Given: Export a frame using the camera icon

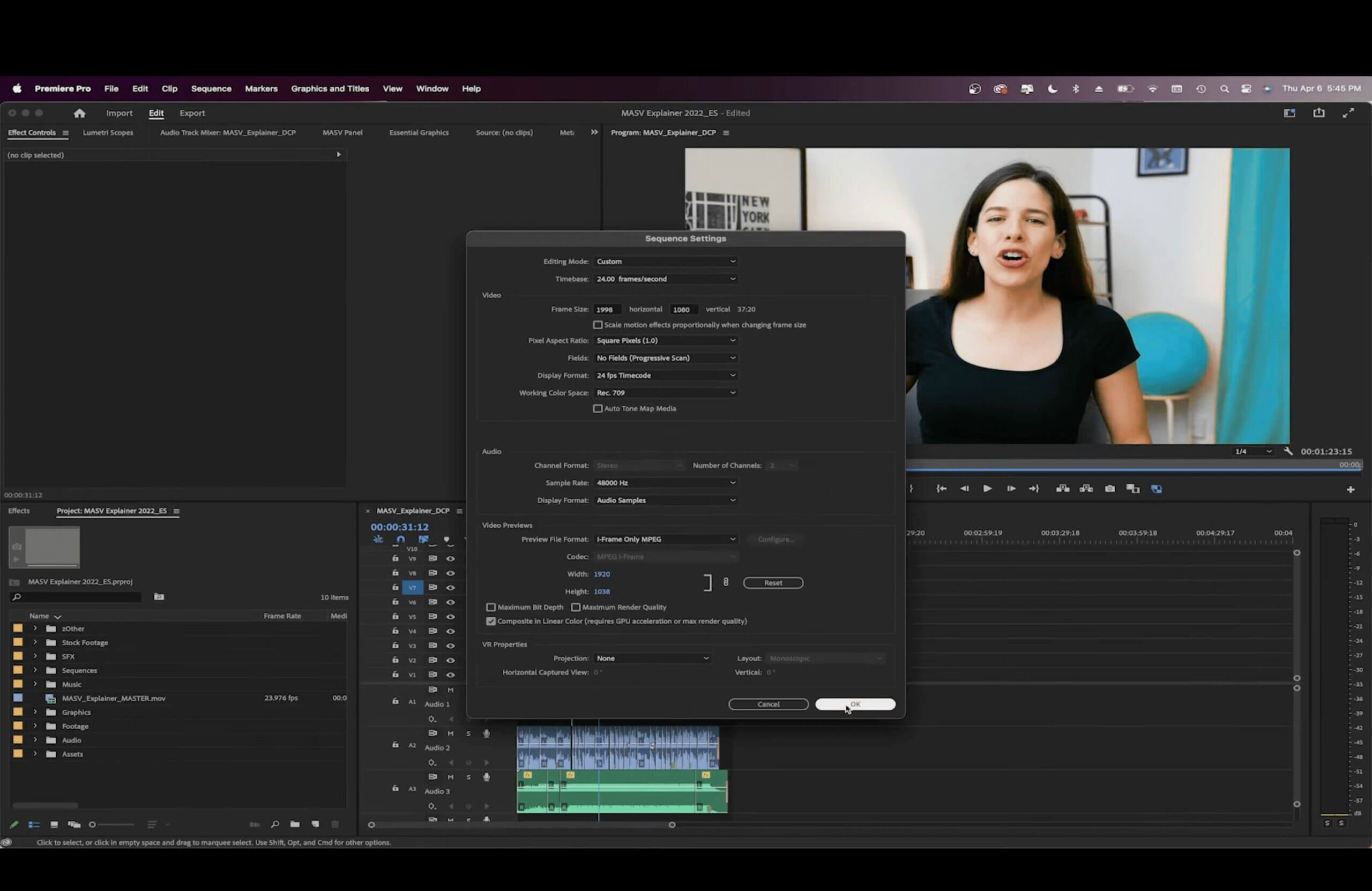Looking at the screenshot, I should click(x=1110, y=488).
